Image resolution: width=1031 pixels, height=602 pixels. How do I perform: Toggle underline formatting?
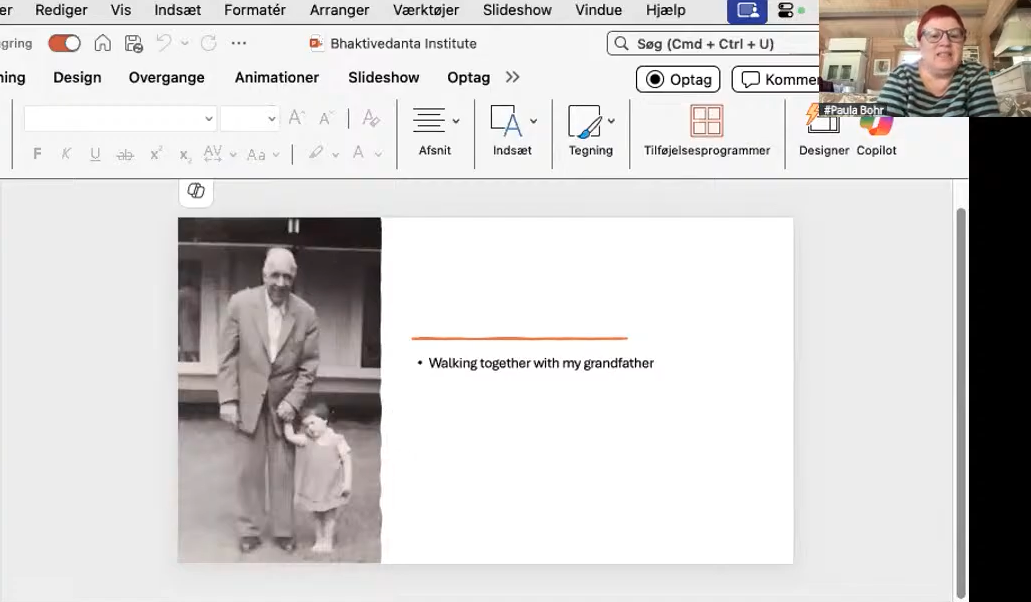pos(95,154)
